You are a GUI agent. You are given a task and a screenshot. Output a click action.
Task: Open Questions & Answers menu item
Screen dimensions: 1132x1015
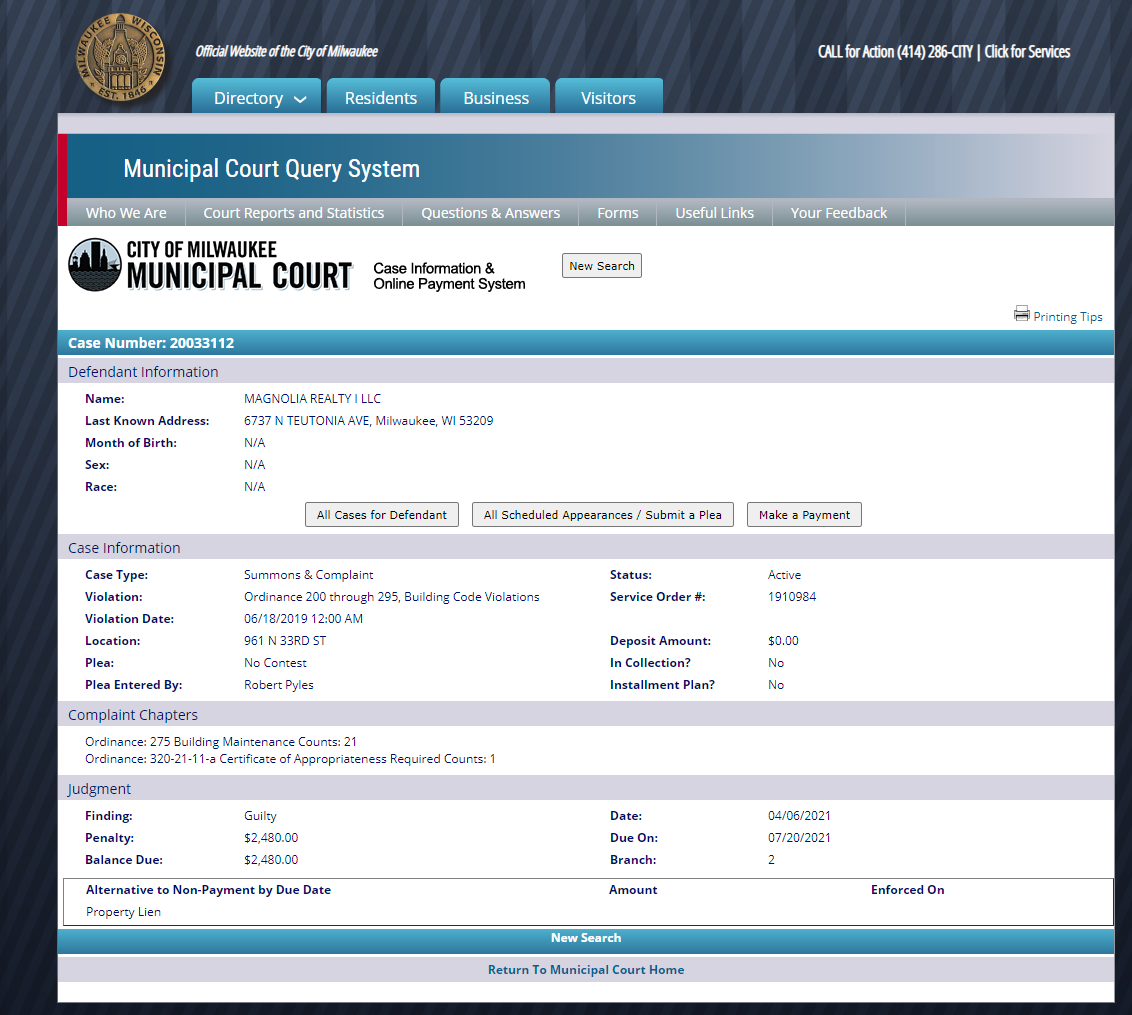[490, 213]
